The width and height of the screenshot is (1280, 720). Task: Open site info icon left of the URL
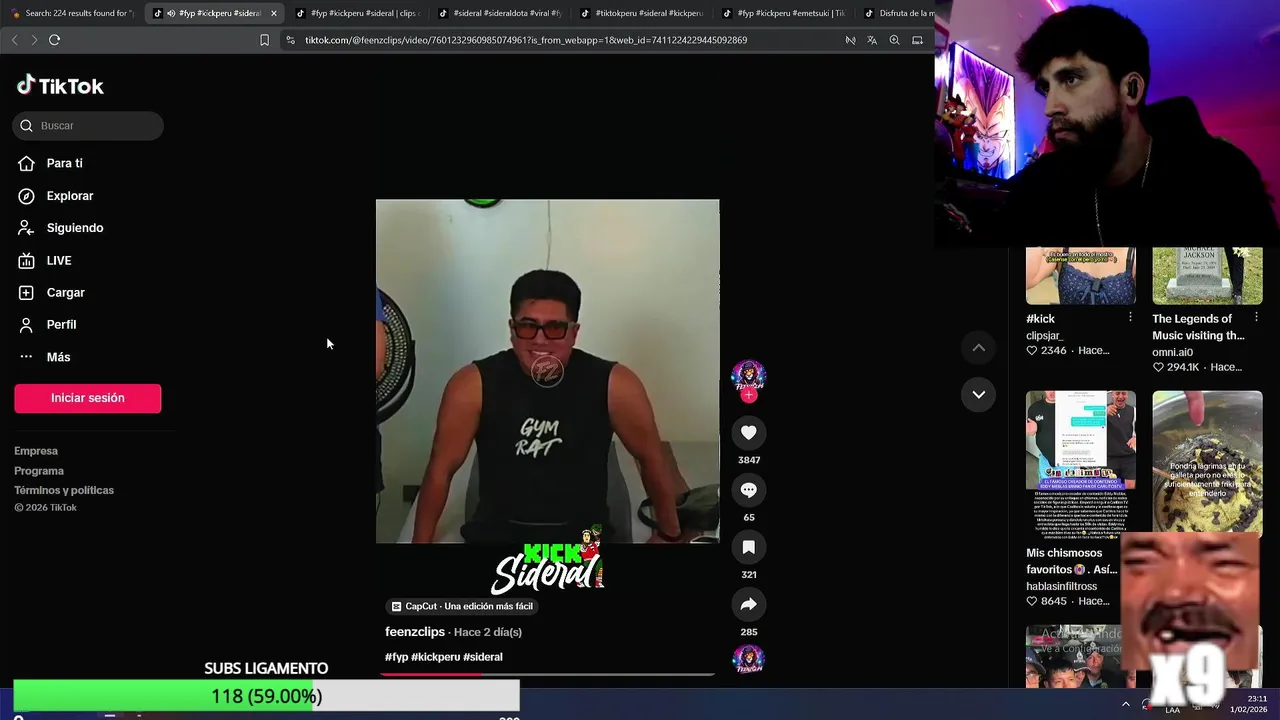pyautogui.click(x=290, y=40)
